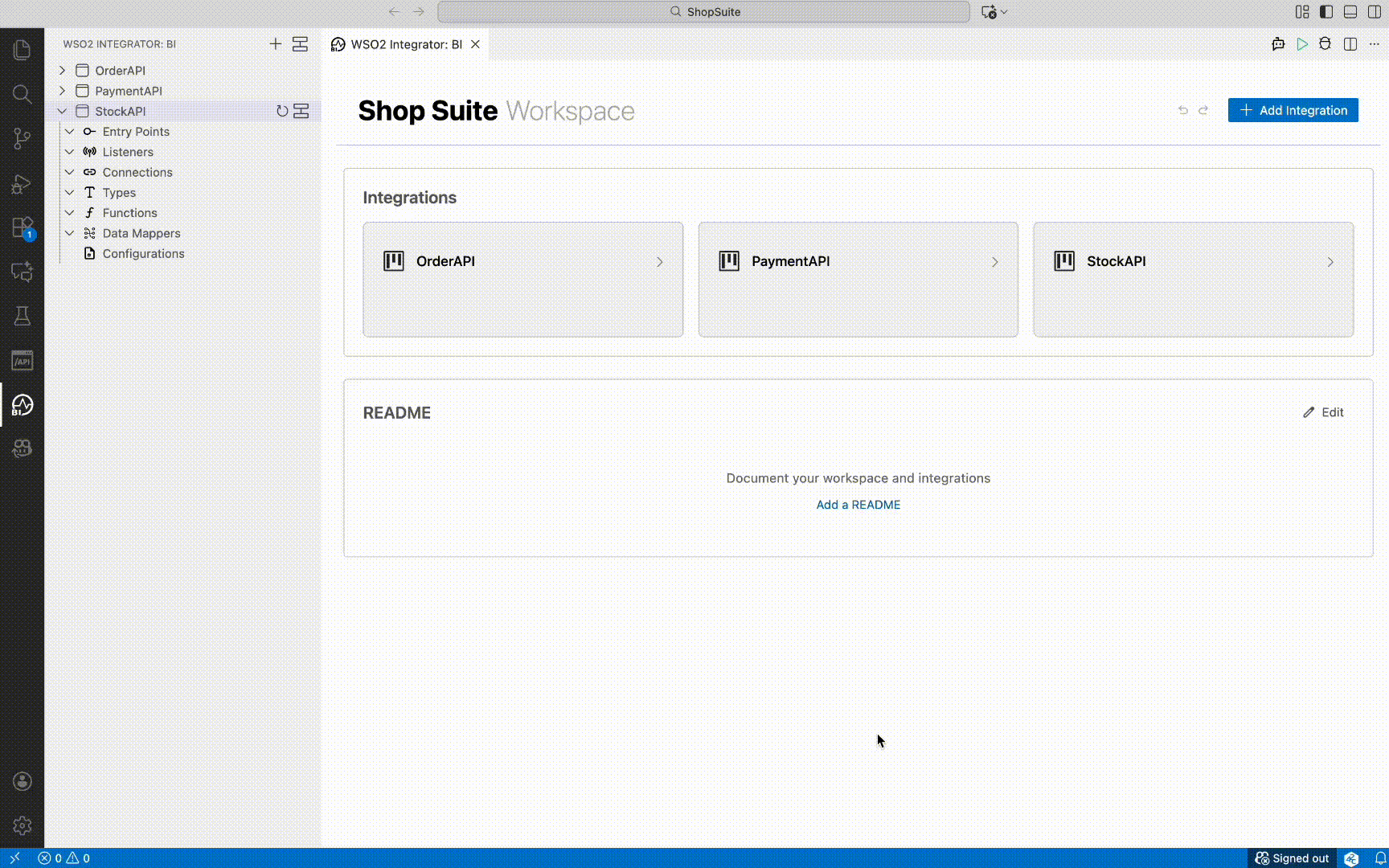The image size is (1389, 868).
Task: Open the Search view in activity bar
Action: click(22, 94)
